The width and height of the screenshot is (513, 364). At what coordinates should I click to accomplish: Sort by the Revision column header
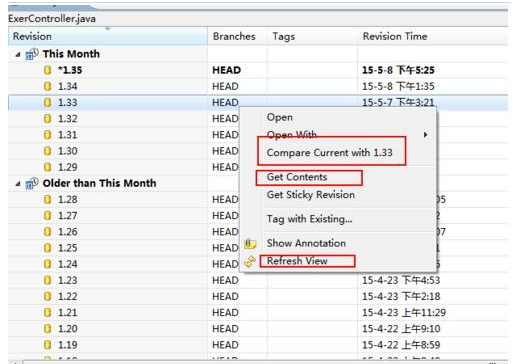click(x=108, y=36)
